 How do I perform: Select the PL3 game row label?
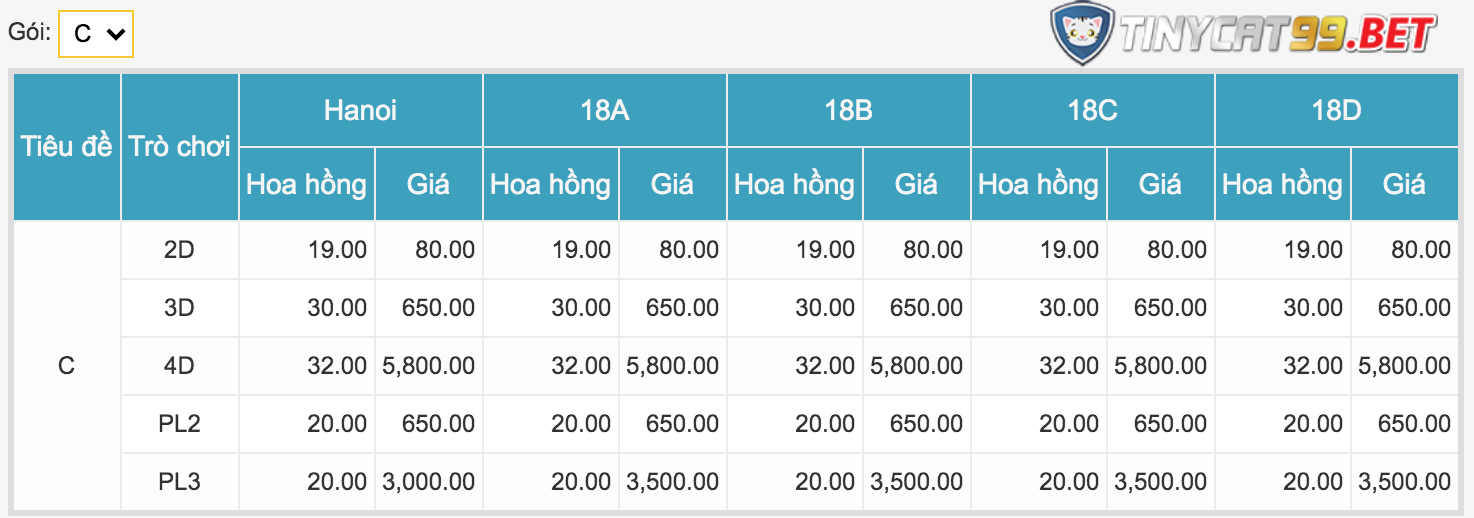[x=179, y=482]
